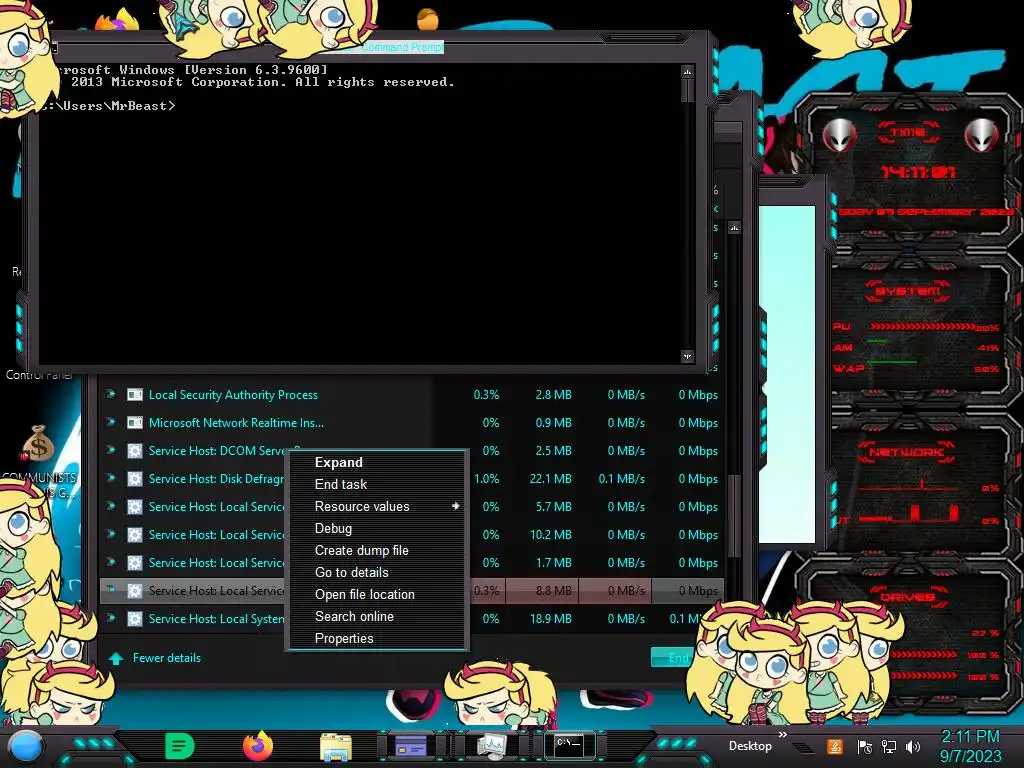Click the 0.1 MB/s disk value
The width and height of the screenshot is (1024, 768).
point(622,479)
